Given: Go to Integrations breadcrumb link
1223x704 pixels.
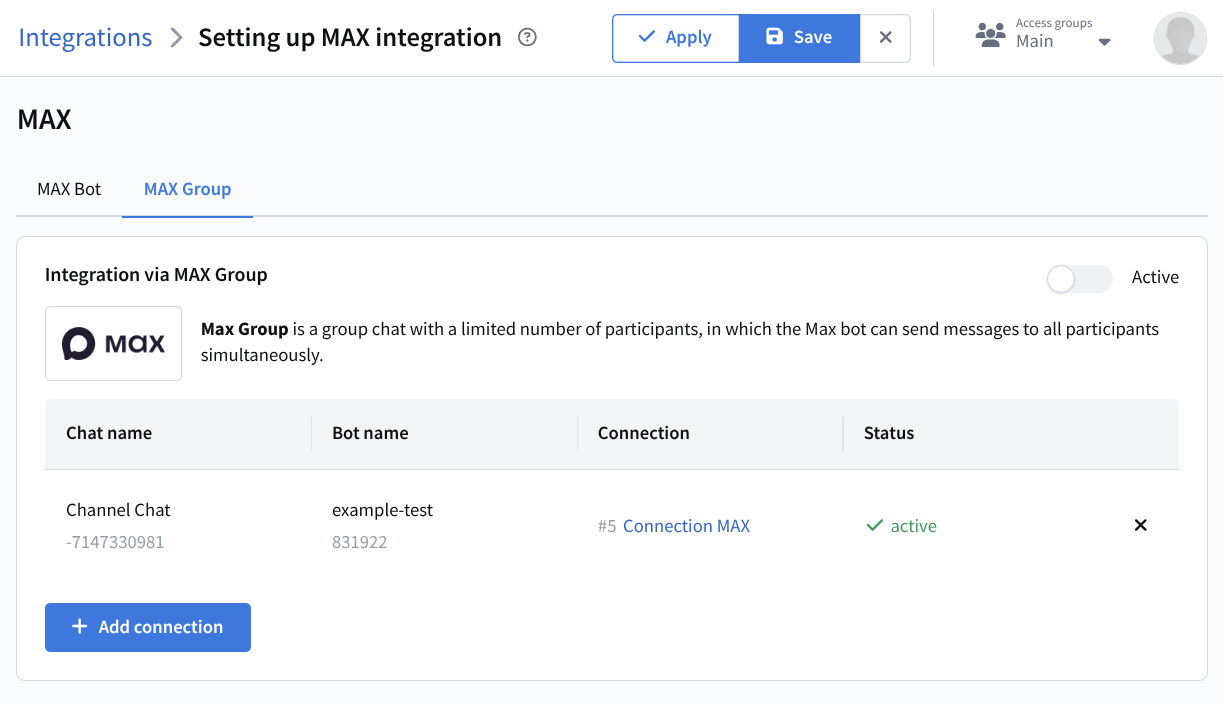Looking at the screenshot, I should pyautogui.click(x=85, y=38).
